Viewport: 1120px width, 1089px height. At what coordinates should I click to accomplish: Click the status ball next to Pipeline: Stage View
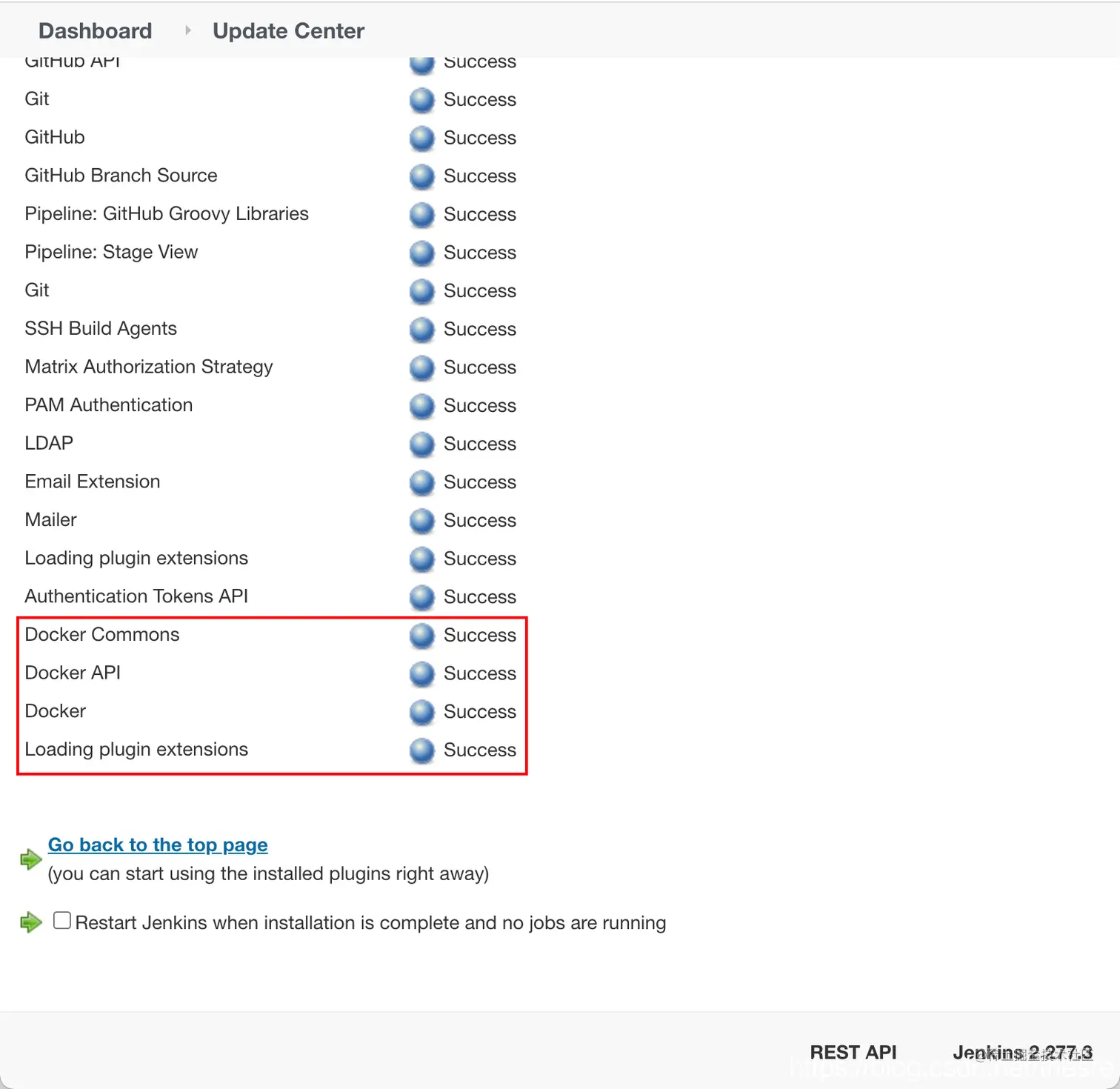point(421,253)
